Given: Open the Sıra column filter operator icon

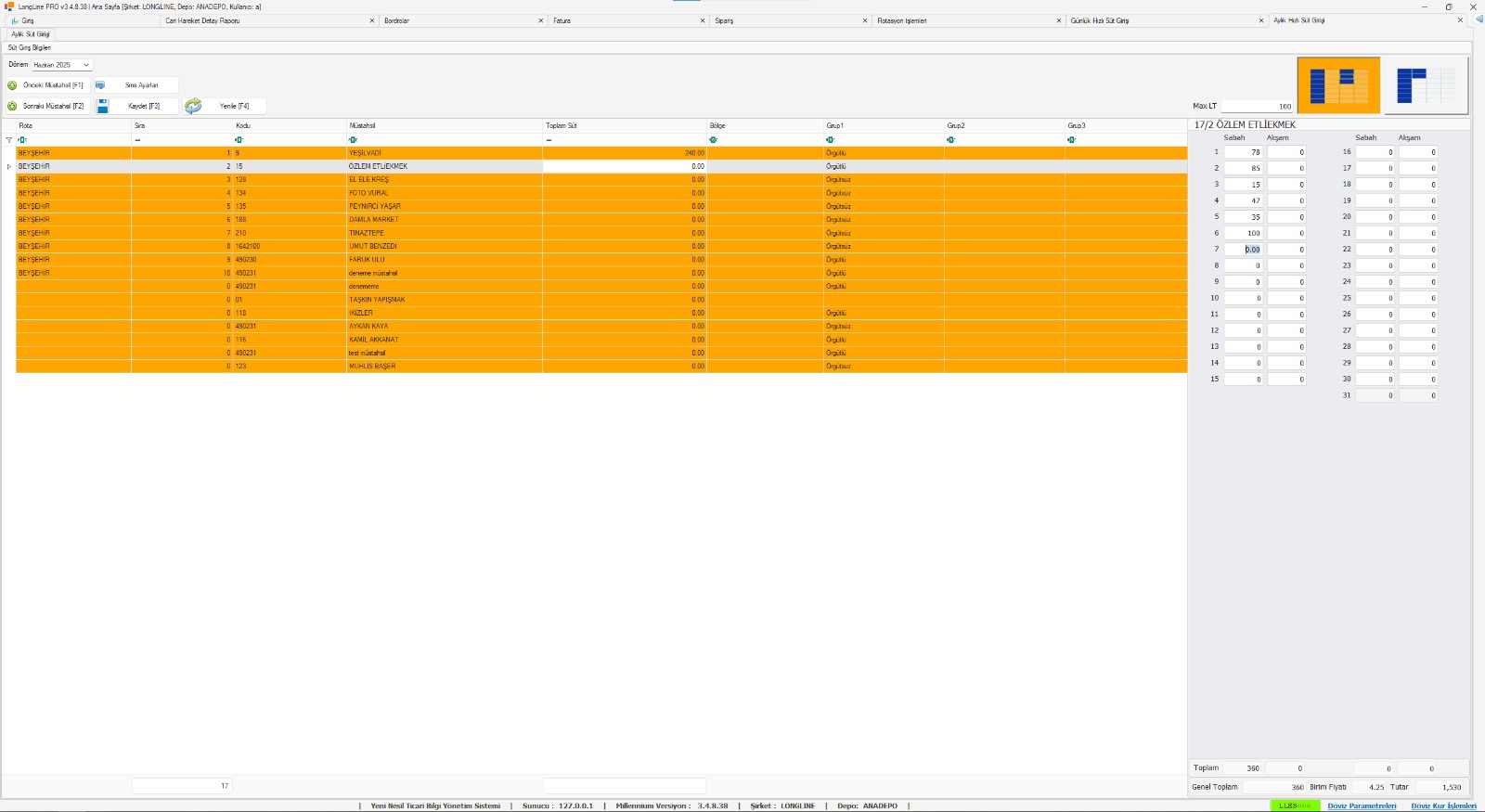Looking at the screenshot, I should tap(137, 140).
